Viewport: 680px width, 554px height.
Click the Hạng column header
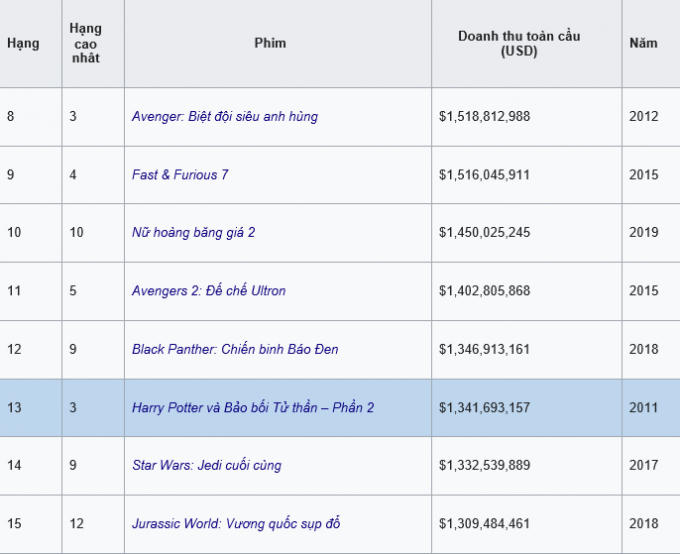click(x=23, y=44)
